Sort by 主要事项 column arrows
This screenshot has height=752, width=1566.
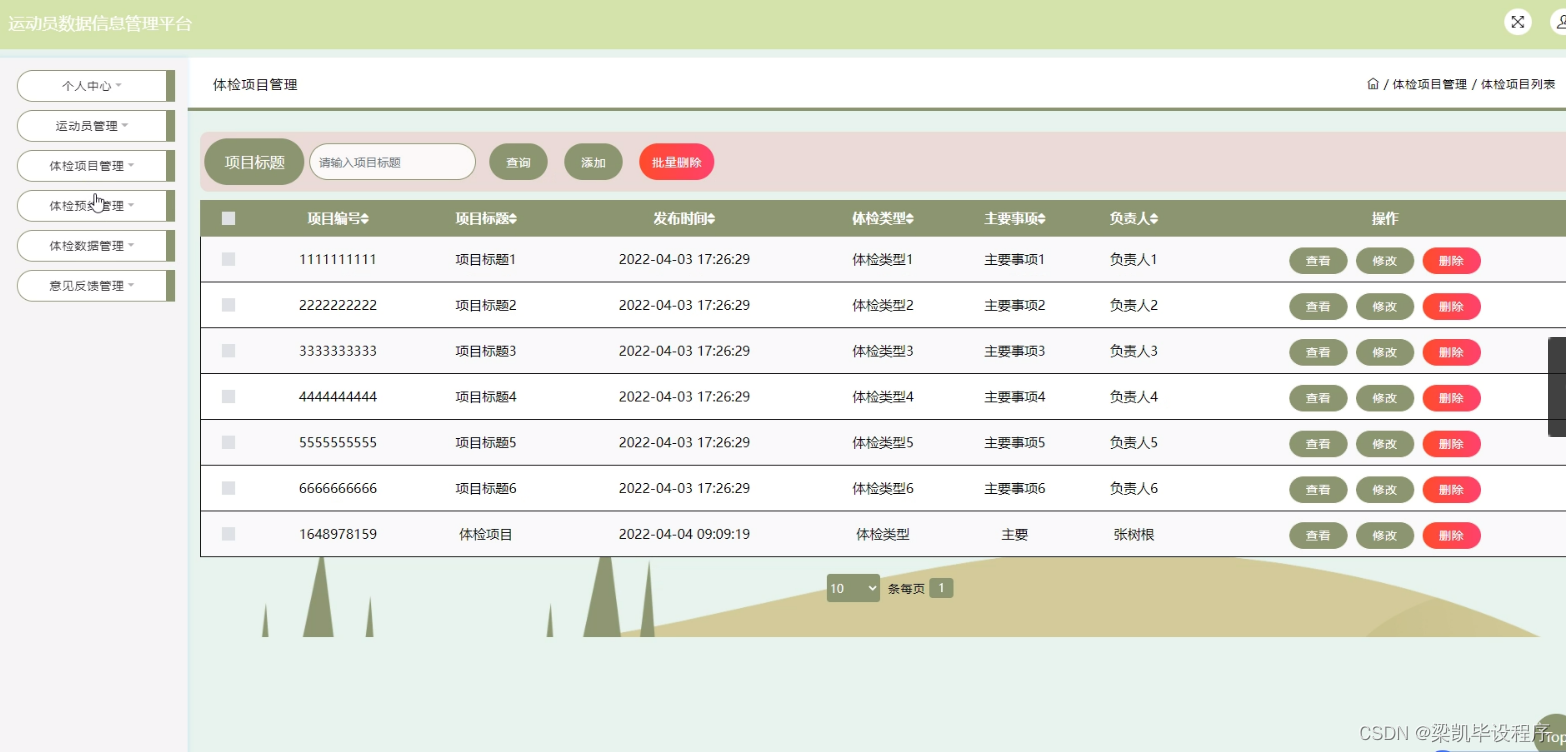coord(1041,219)
